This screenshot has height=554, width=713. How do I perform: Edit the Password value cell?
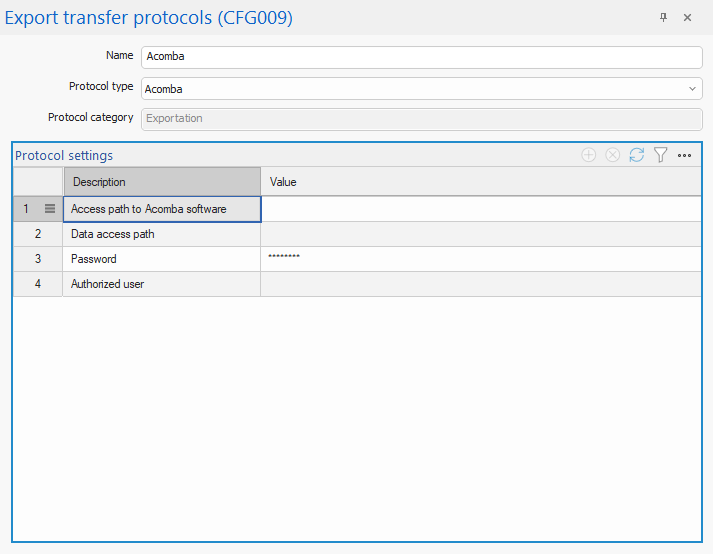pyautogui.click(x=480, y=259)
